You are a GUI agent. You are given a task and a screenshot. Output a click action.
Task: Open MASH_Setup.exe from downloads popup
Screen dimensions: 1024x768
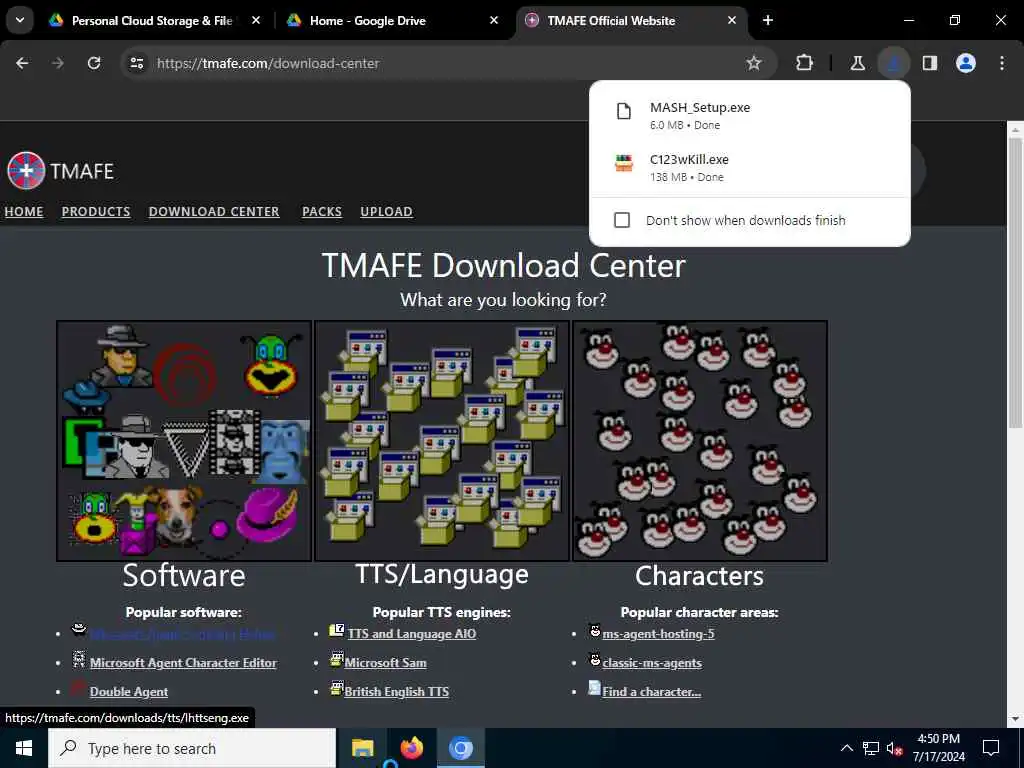(750, 116)
